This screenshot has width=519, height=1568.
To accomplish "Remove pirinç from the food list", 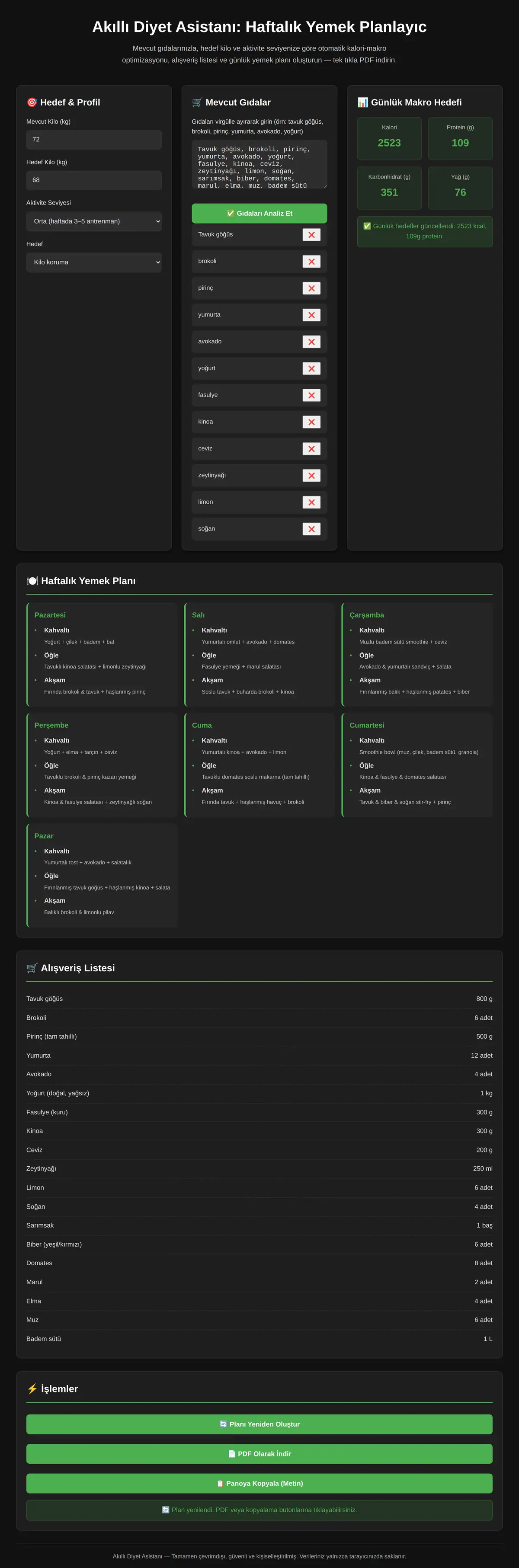I will pyautogui.click(x=311, y=288).
